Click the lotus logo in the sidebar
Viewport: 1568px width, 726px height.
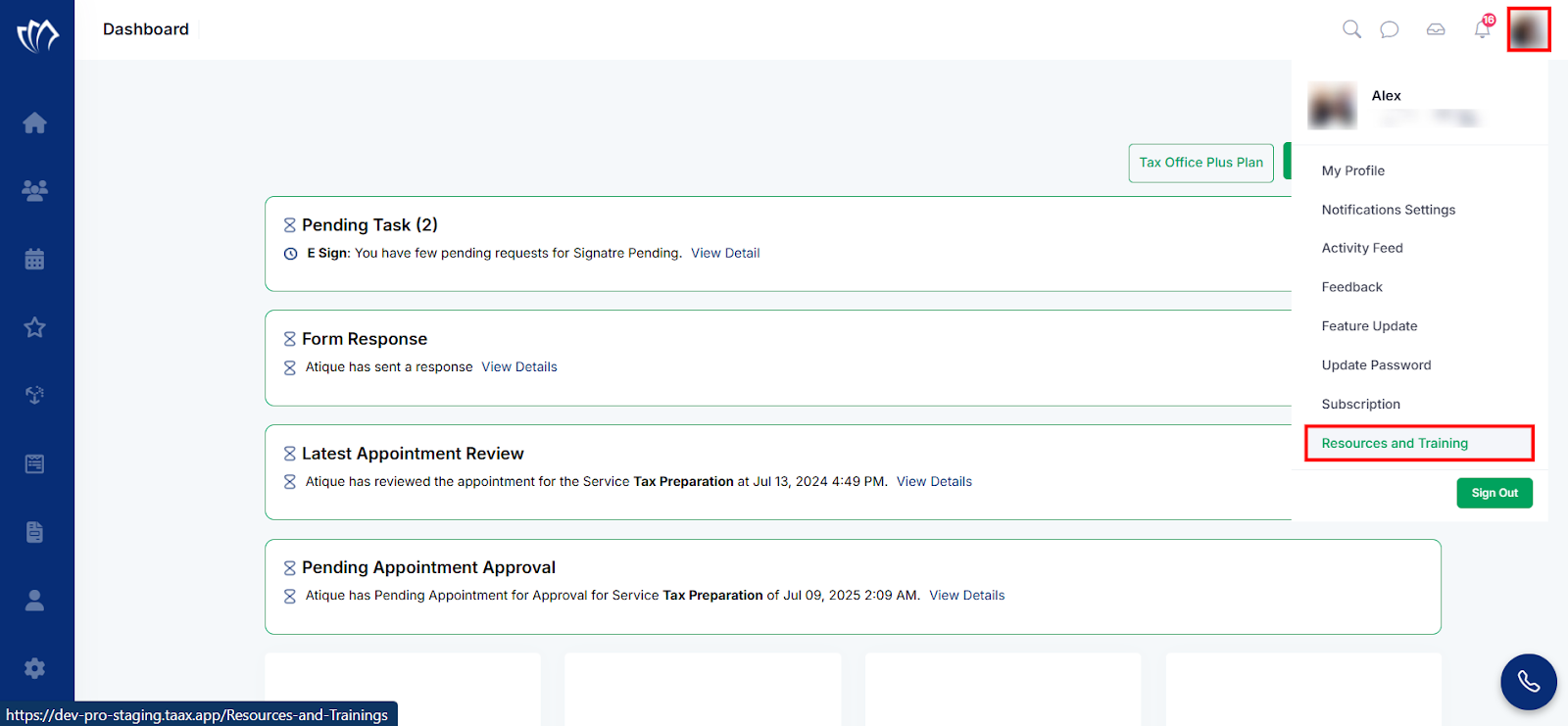click(37, 35)
